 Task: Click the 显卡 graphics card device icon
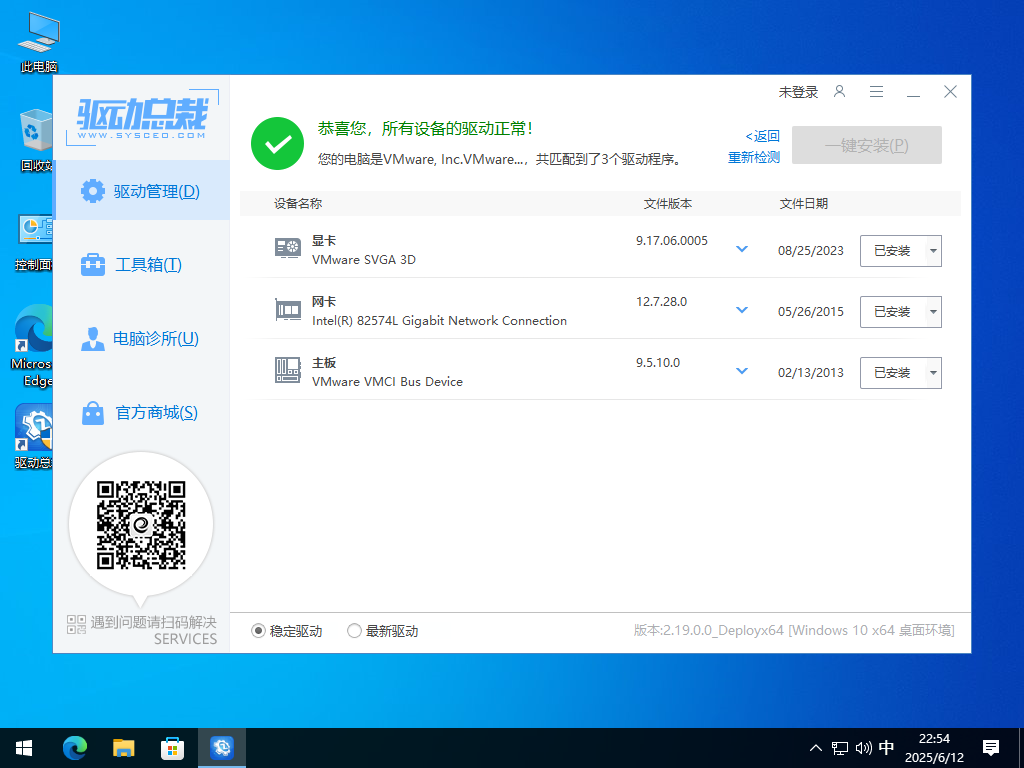(288, 248)
